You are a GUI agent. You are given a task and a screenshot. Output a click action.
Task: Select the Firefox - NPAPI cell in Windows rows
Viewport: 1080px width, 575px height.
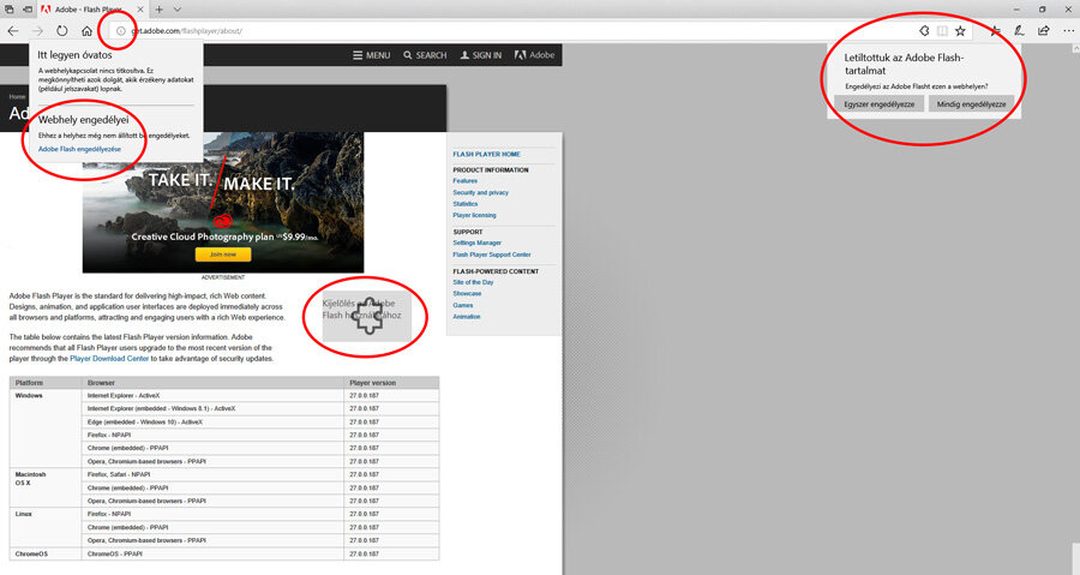coord(213,435)
